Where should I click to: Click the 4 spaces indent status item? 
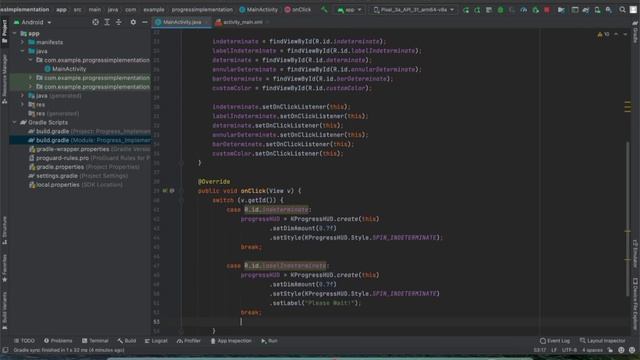click(x=592, y=350)
